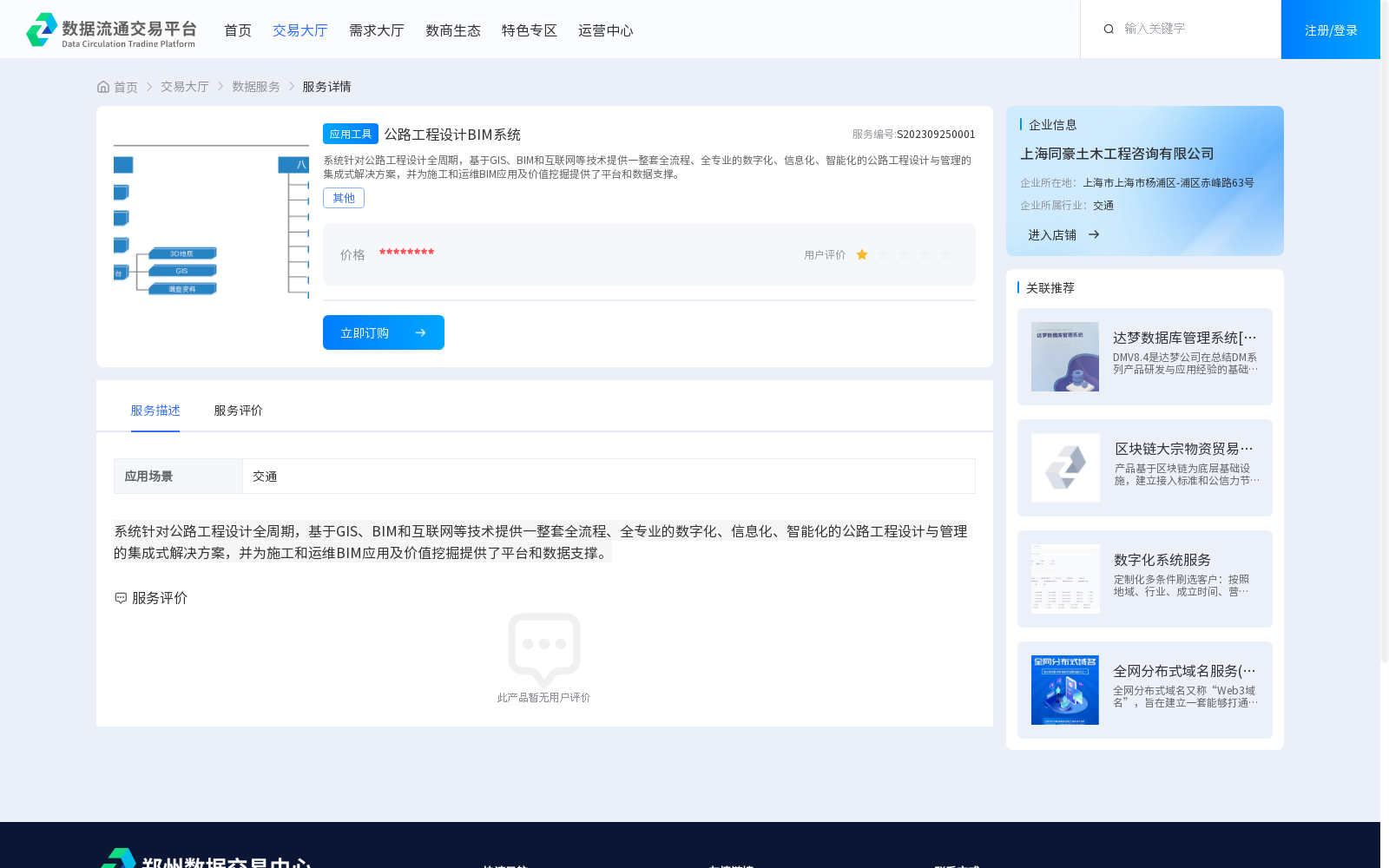Click the 立即订购 button
The height and width of the screenshot is (868, 1389).
click(384, 332)
